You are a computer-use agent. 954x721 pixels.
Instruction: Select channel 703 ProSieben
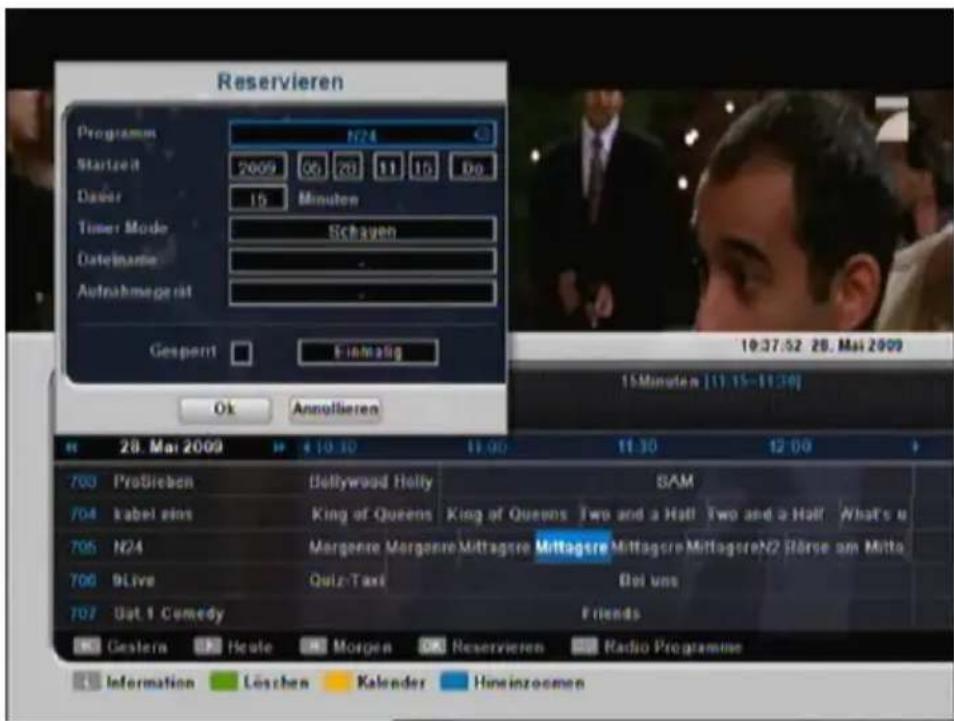[176, 482]
